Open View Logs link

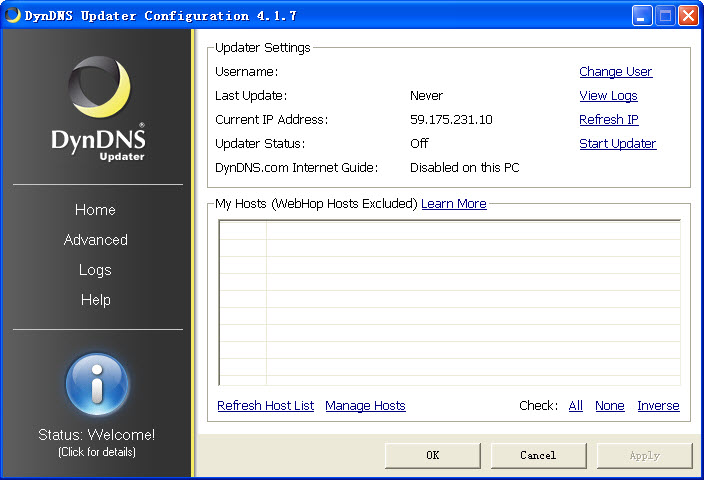point(608,96)
